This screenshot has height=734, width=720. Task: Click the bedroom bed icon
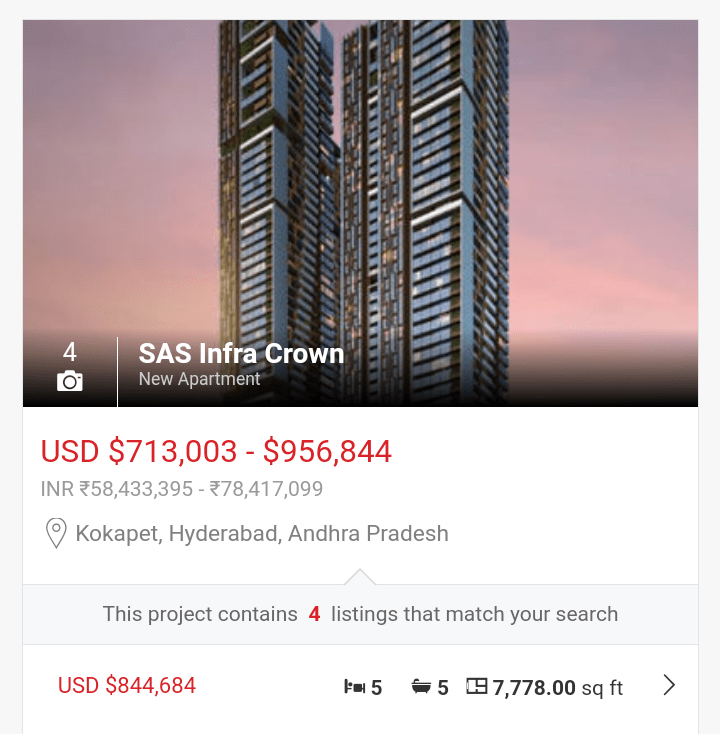(354, 687)
